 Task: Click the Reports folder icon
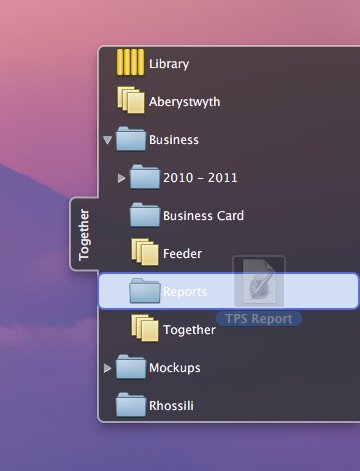[145, 291]
